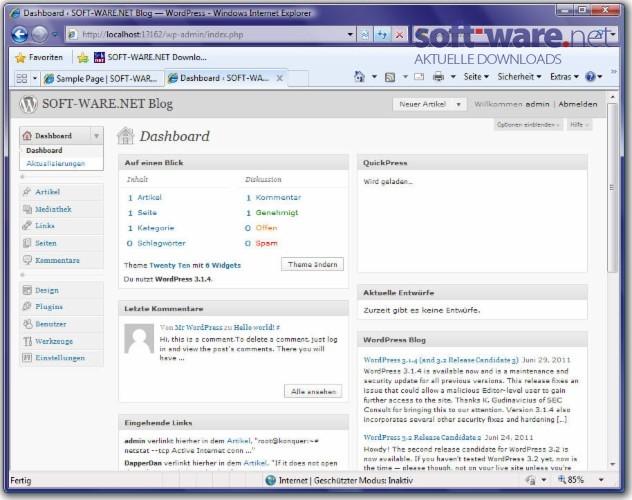The height and width of the screenshot is (500, 632).
Task: Click the commenter avatar thumbnail
Action: (139, 339)
